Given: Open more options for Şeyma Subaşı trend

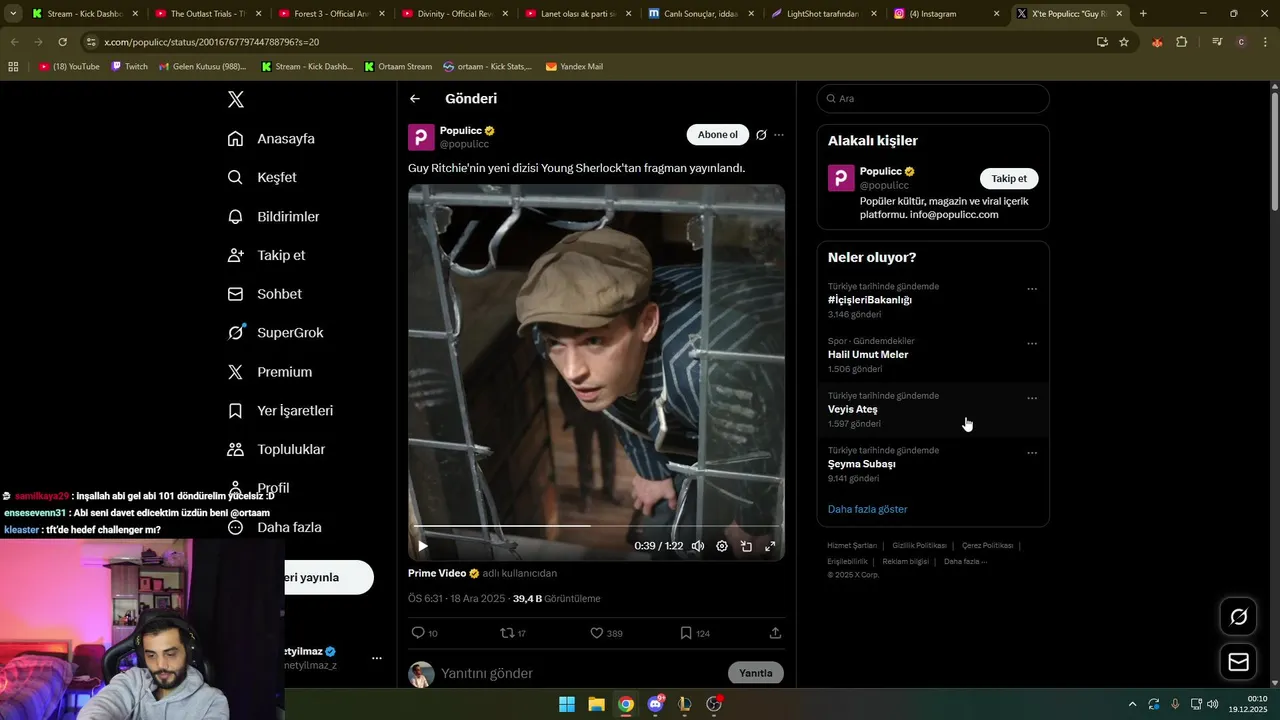Looking at the screenshot, I should (x=1032, y=453).
